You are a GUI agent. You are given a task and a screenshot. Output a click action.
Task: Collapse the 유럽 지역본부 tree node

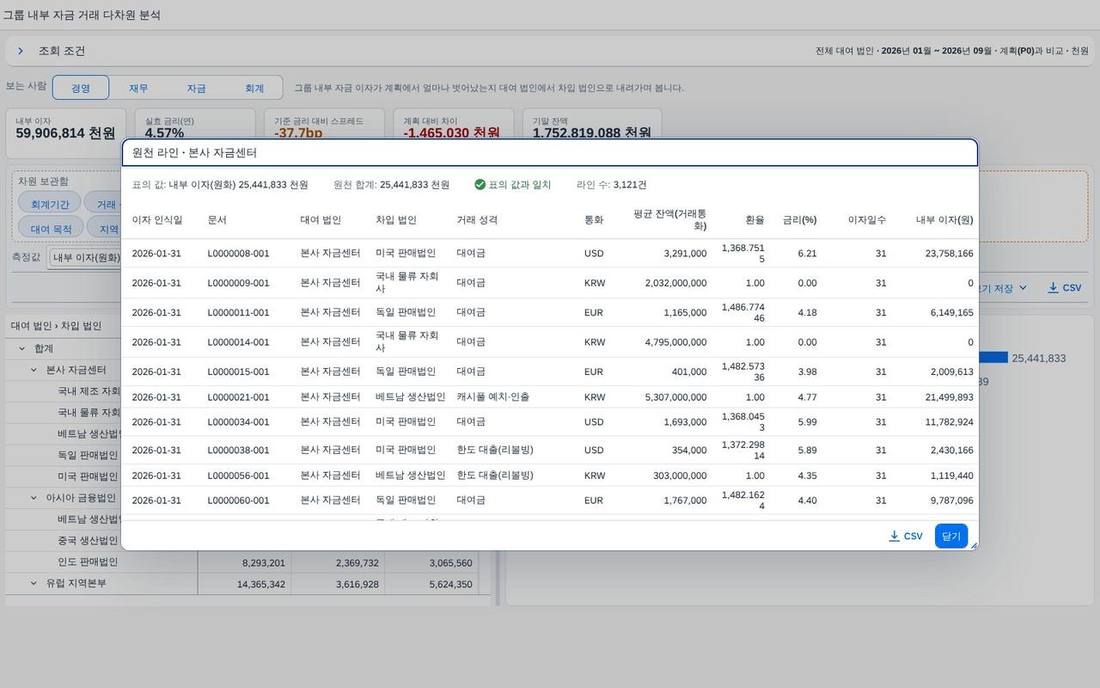(33, 583)
